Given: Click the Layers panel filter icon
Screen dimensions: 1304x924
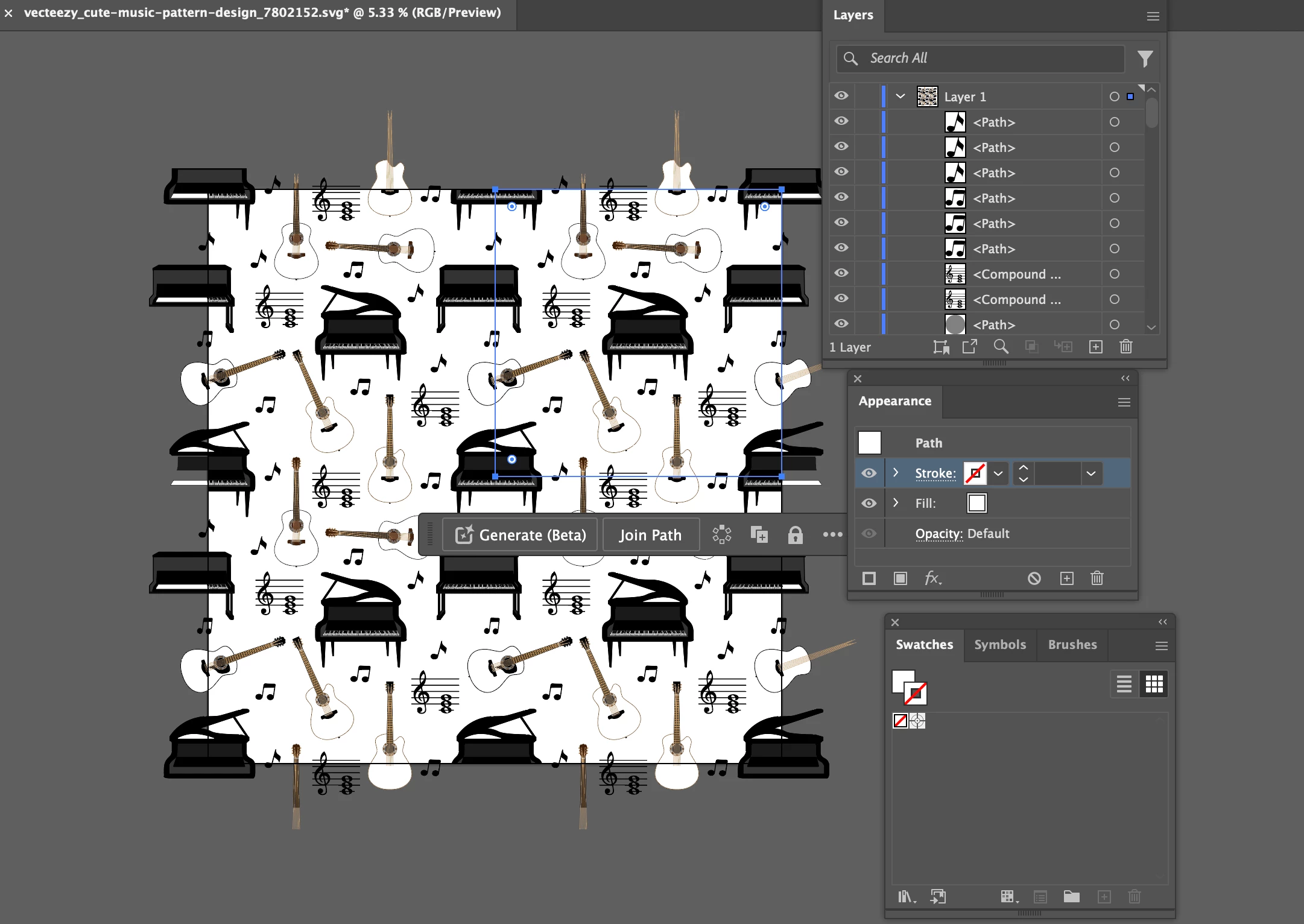Looking at the screenshot, I should pyautogui.click(x=1145, y=59).
